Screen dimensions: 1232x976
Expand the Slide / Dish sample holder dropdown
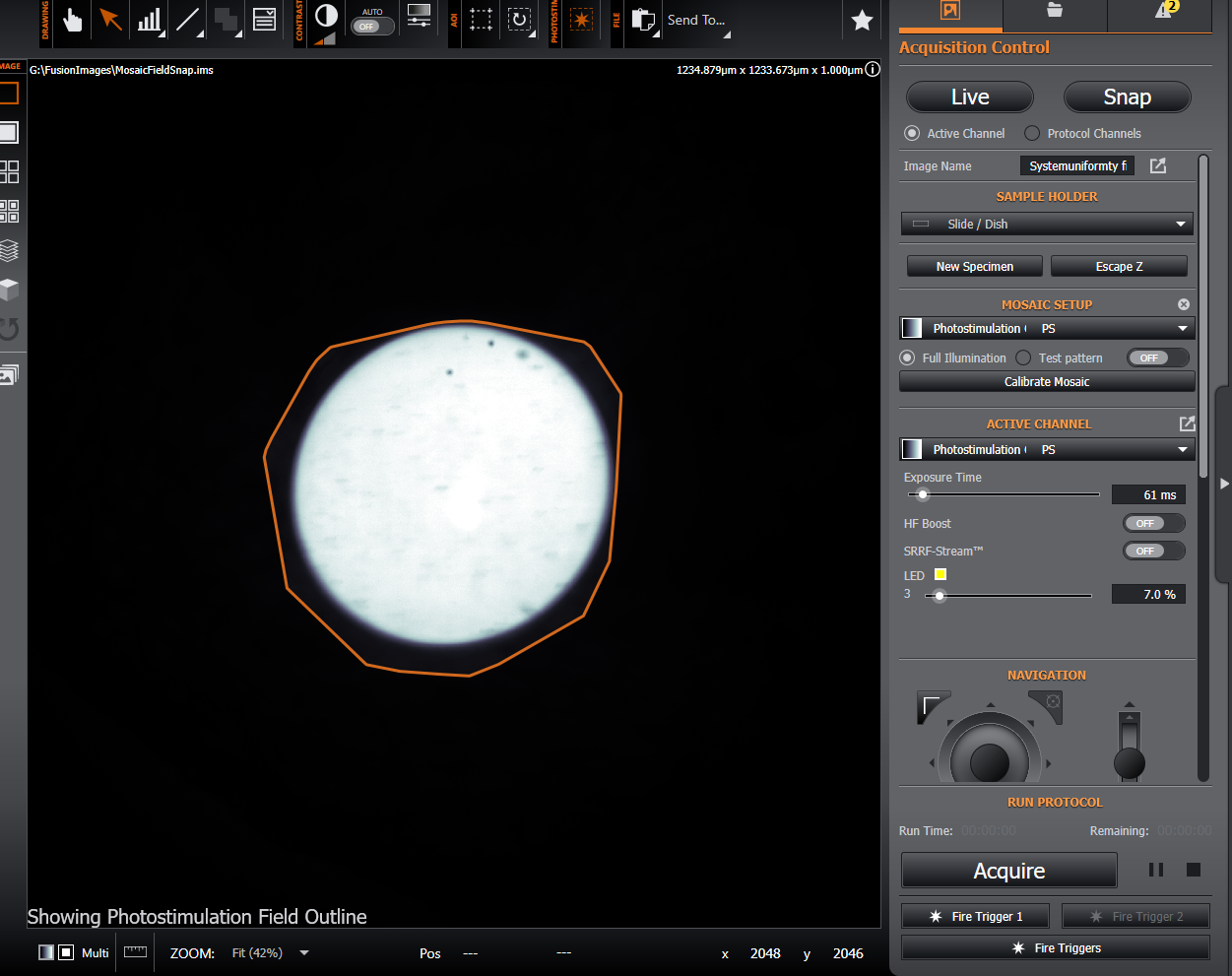1046,225
